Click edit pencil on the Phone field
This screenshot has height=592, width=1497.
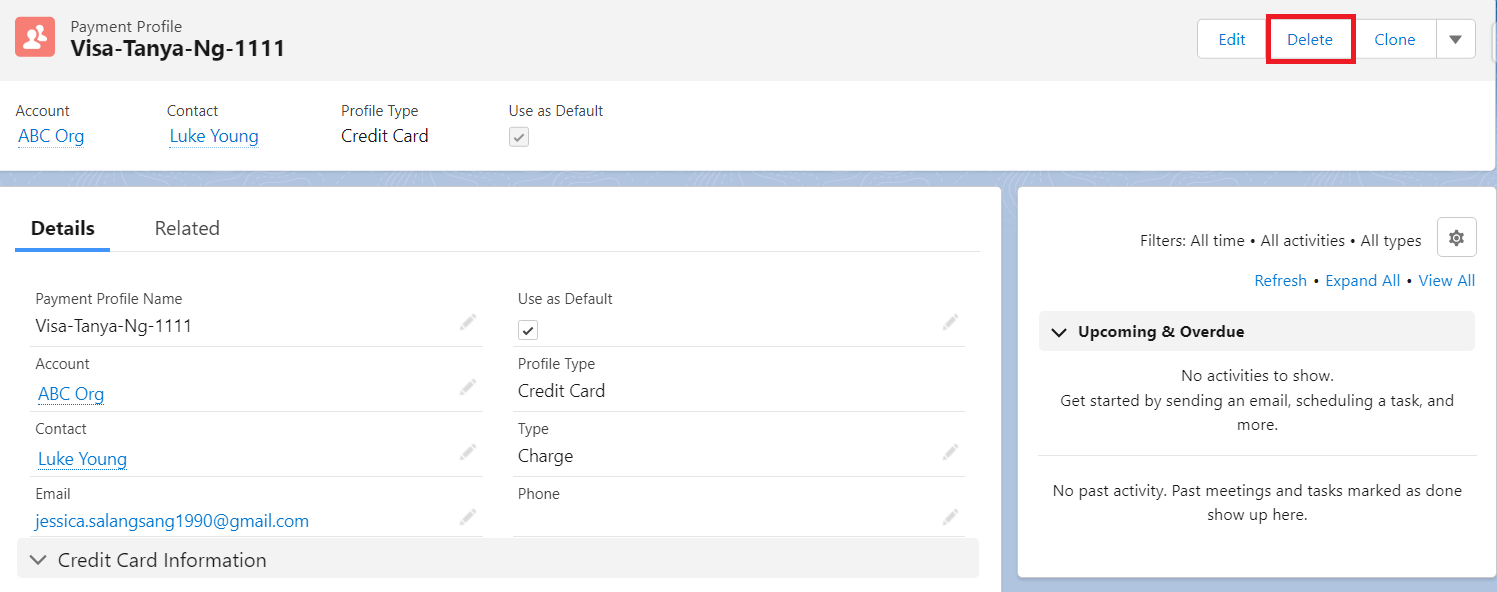coord(950,517)
